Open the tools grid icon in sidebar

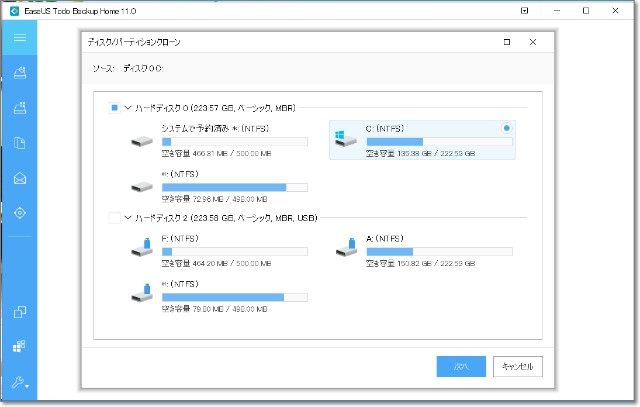tap(19, 347)
